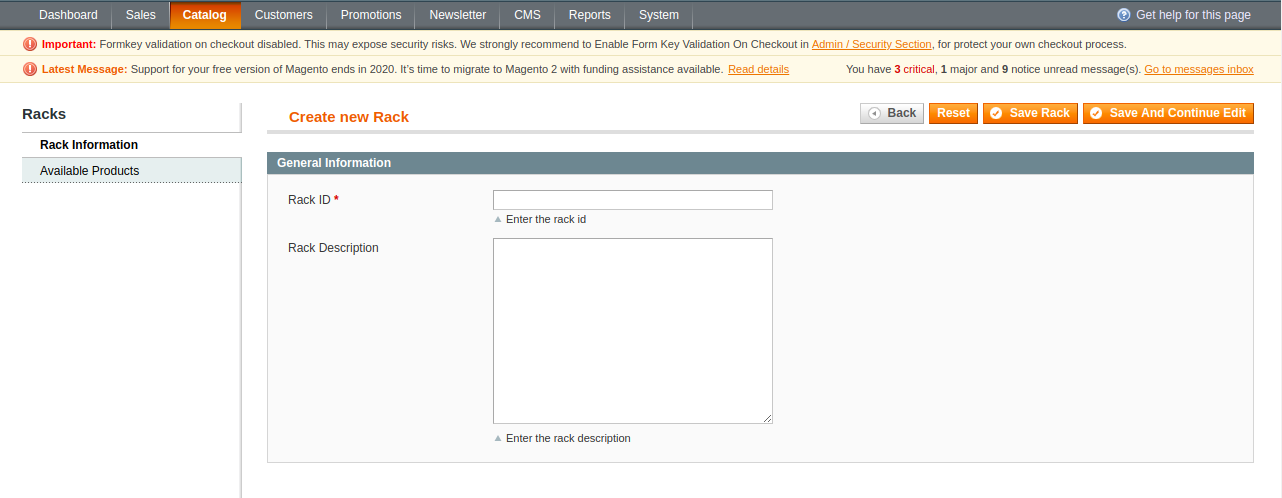Click into the Rack Description textarea
The width and height of the screenshot is (1282, 498).
click(x=633, y=331)
